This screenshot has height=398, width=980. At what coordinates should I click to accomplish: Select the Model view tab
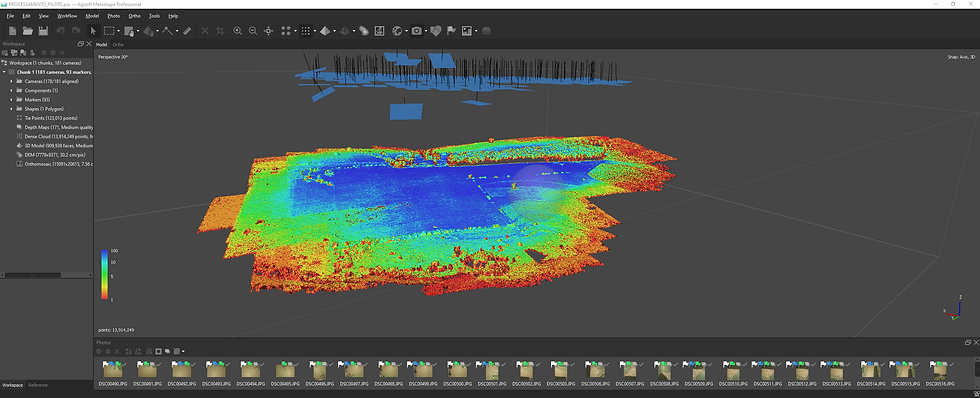101,44
